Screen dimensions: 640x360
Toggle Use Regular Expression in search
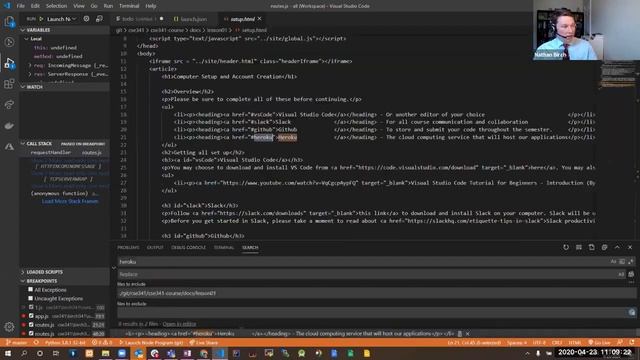tap(631, 262)
